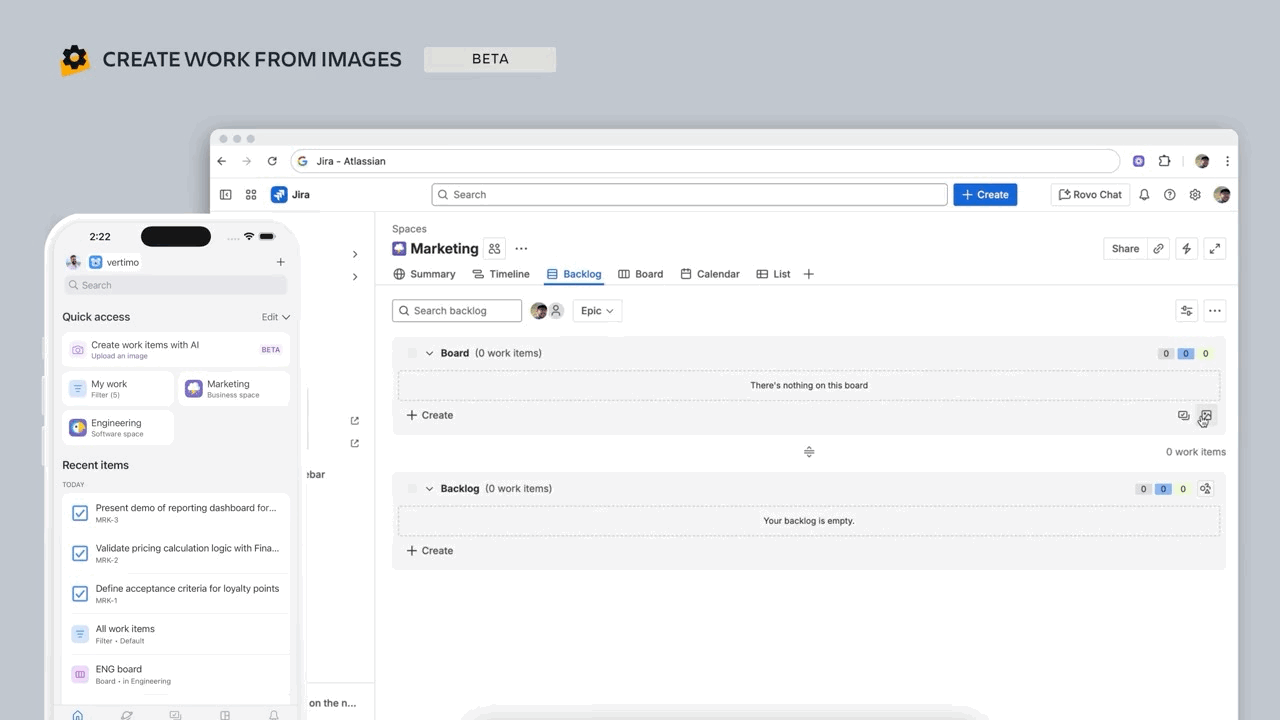1280x720 pixels.
Task: Open the more actions menu beside the Marketing title
Action: [x=521, y=249]
